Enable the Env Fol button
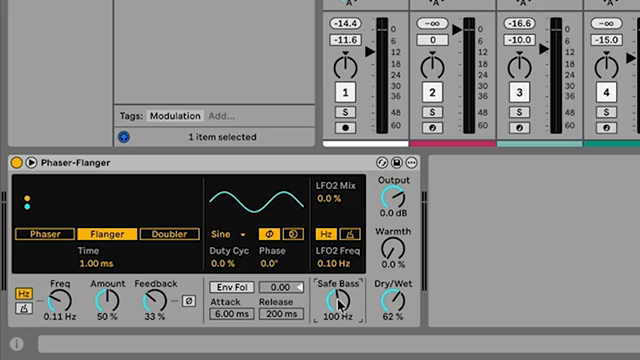The width and height of the screenshot is (640, 360). tap(232, 287)
